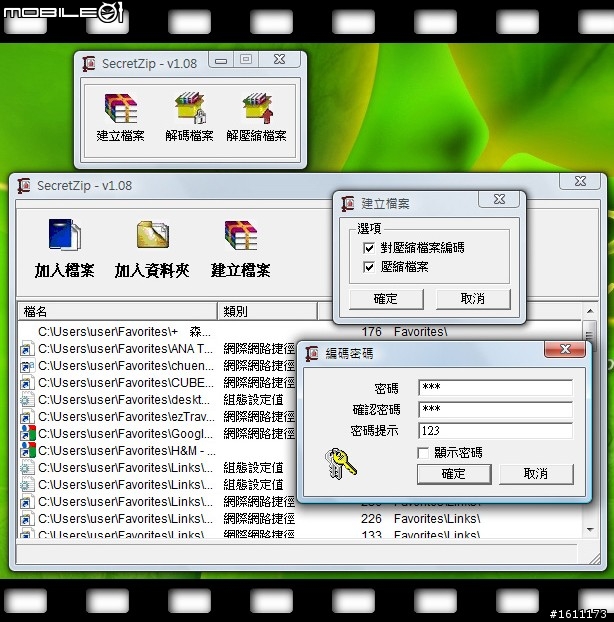
Task: Click size value 226 near bottom
Action: coord(371,518)
